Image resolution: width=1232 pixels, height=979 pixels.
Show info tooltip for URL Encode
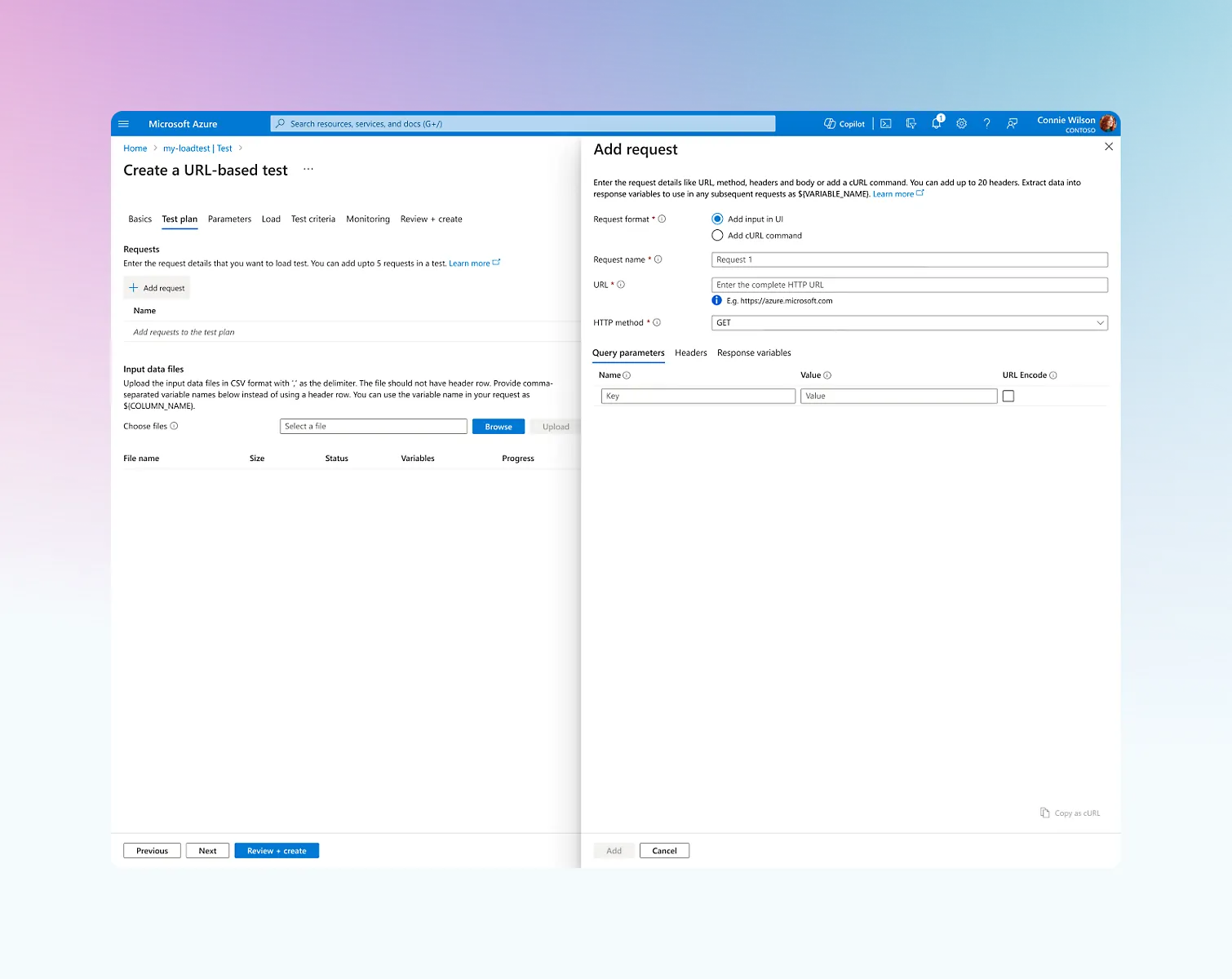point(1053,375)
